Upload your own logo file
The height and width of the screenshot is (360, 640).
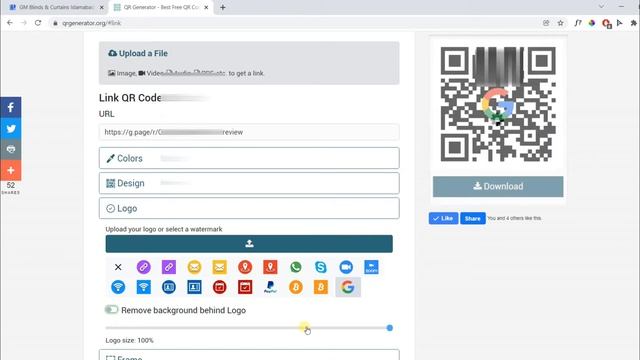point(249,244)
